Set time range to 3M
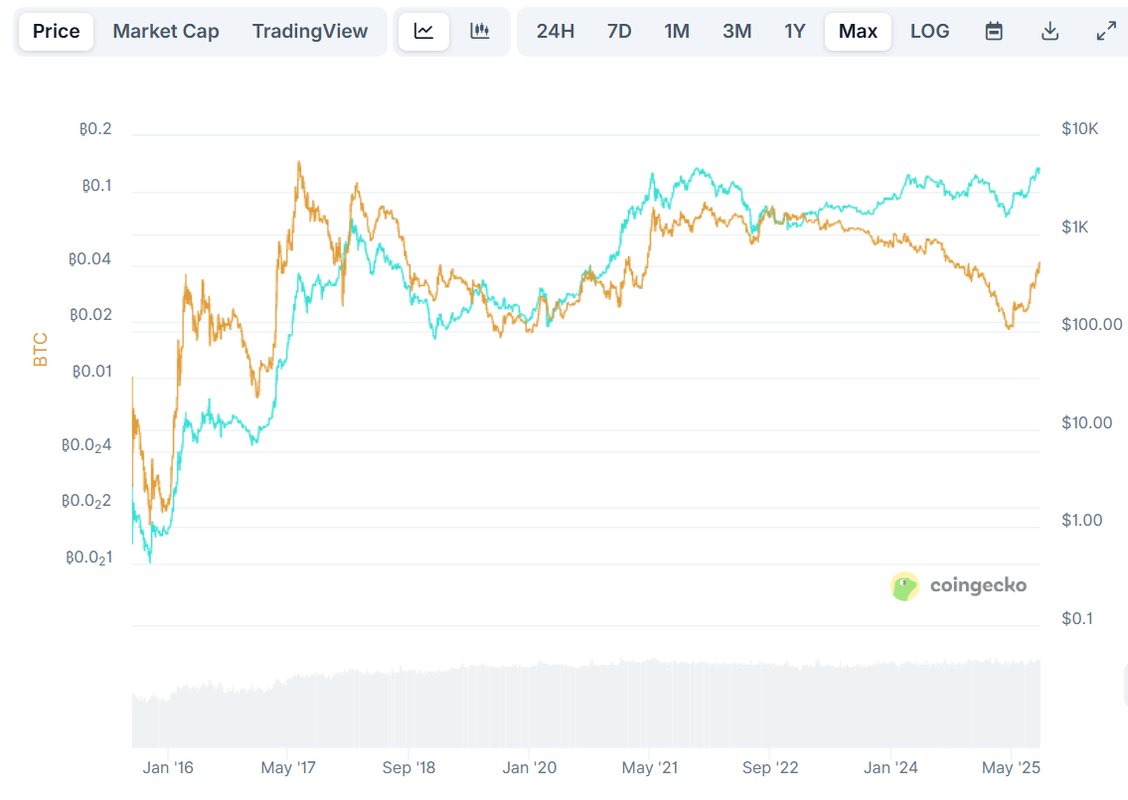The image size is (1128, 800). (x=737, y=32)
